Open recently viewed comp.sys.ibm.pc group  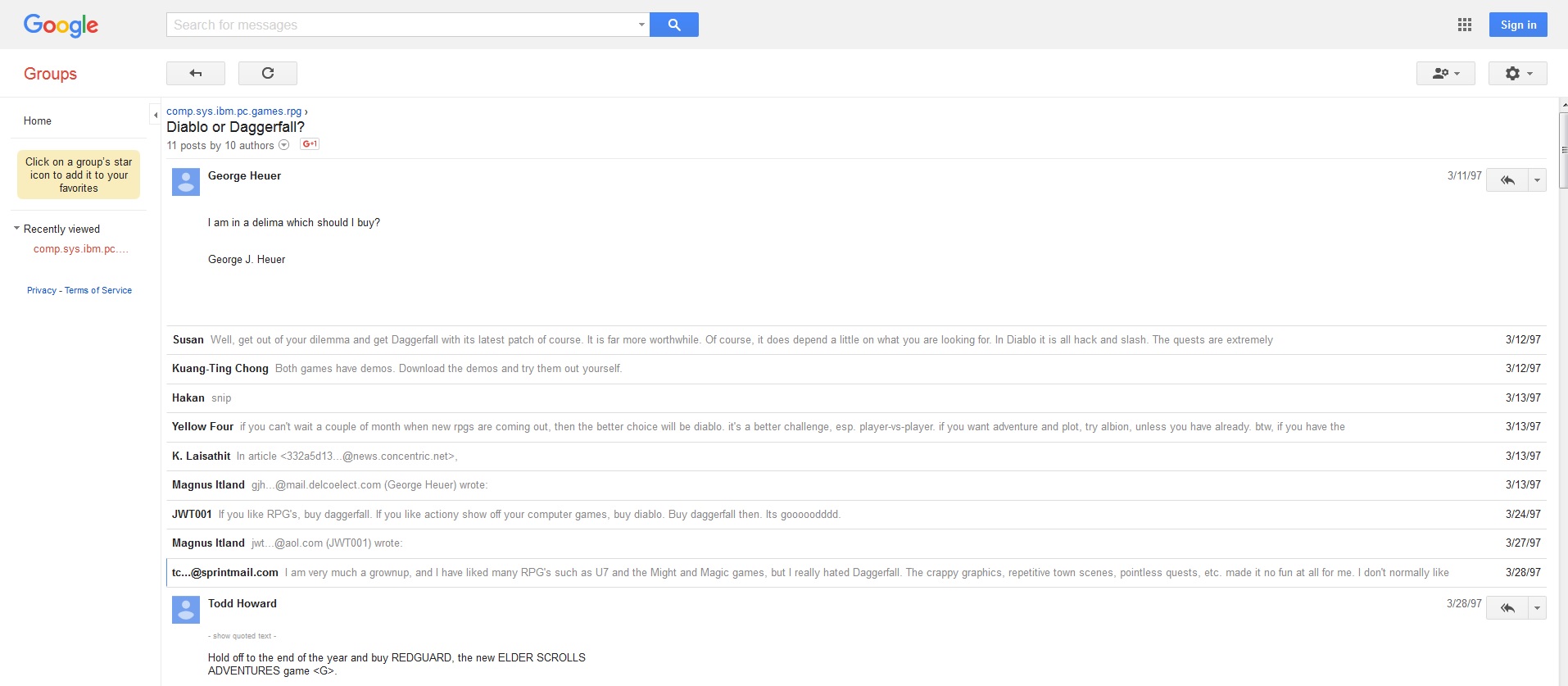tap(81, 249)
